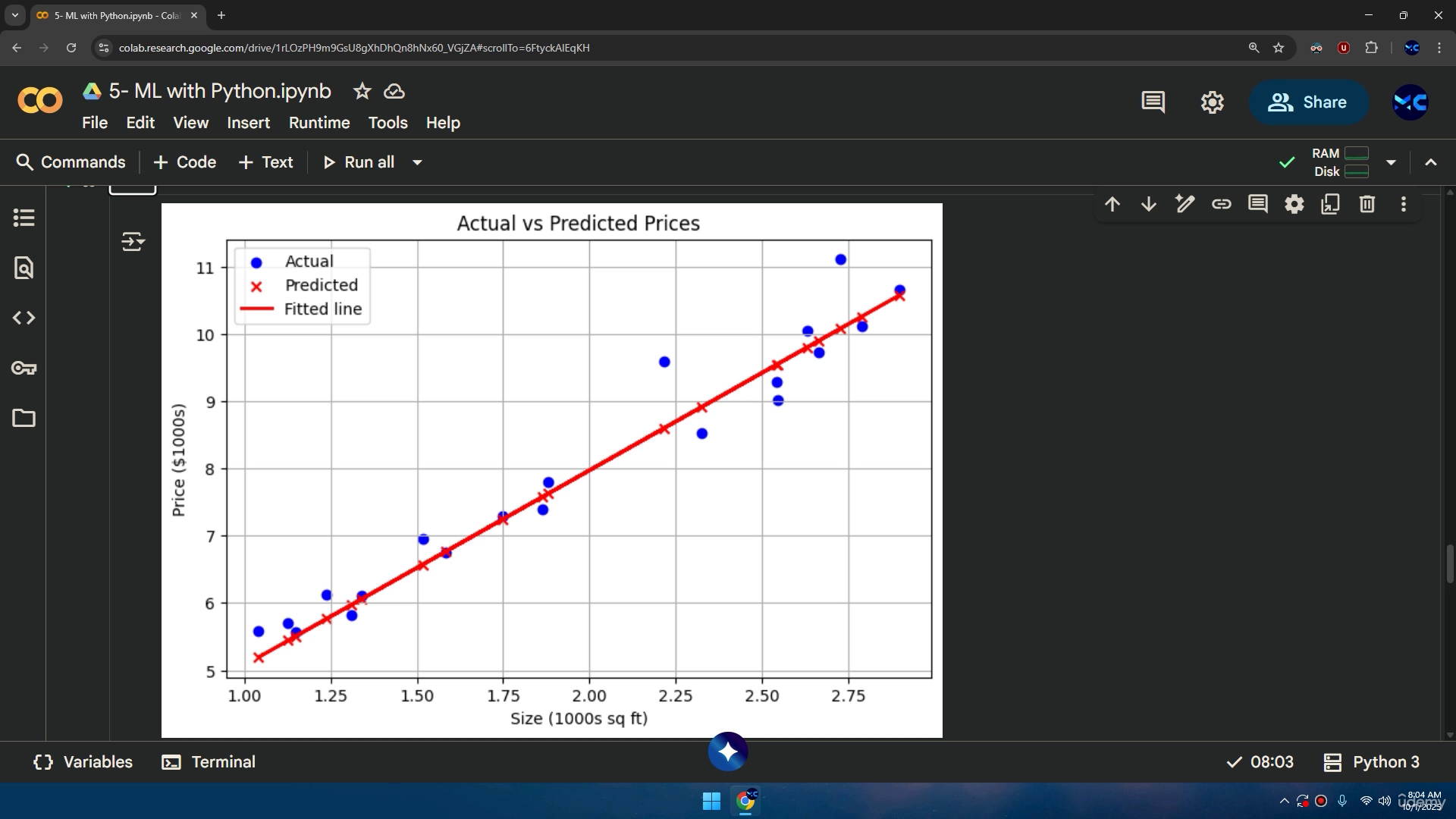Viewport: 1456px width, 819px height.
Task: Open the File menu
Action: click(x=95, y=123)
